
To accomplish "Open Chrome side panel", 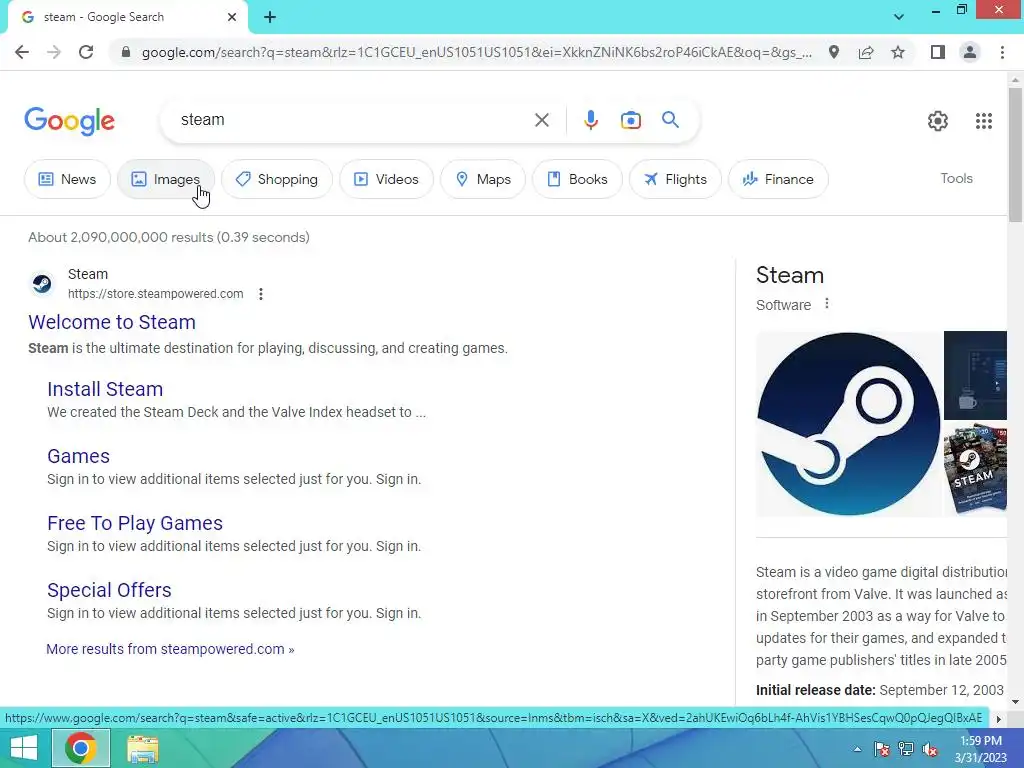I will [x=938, y=52].
